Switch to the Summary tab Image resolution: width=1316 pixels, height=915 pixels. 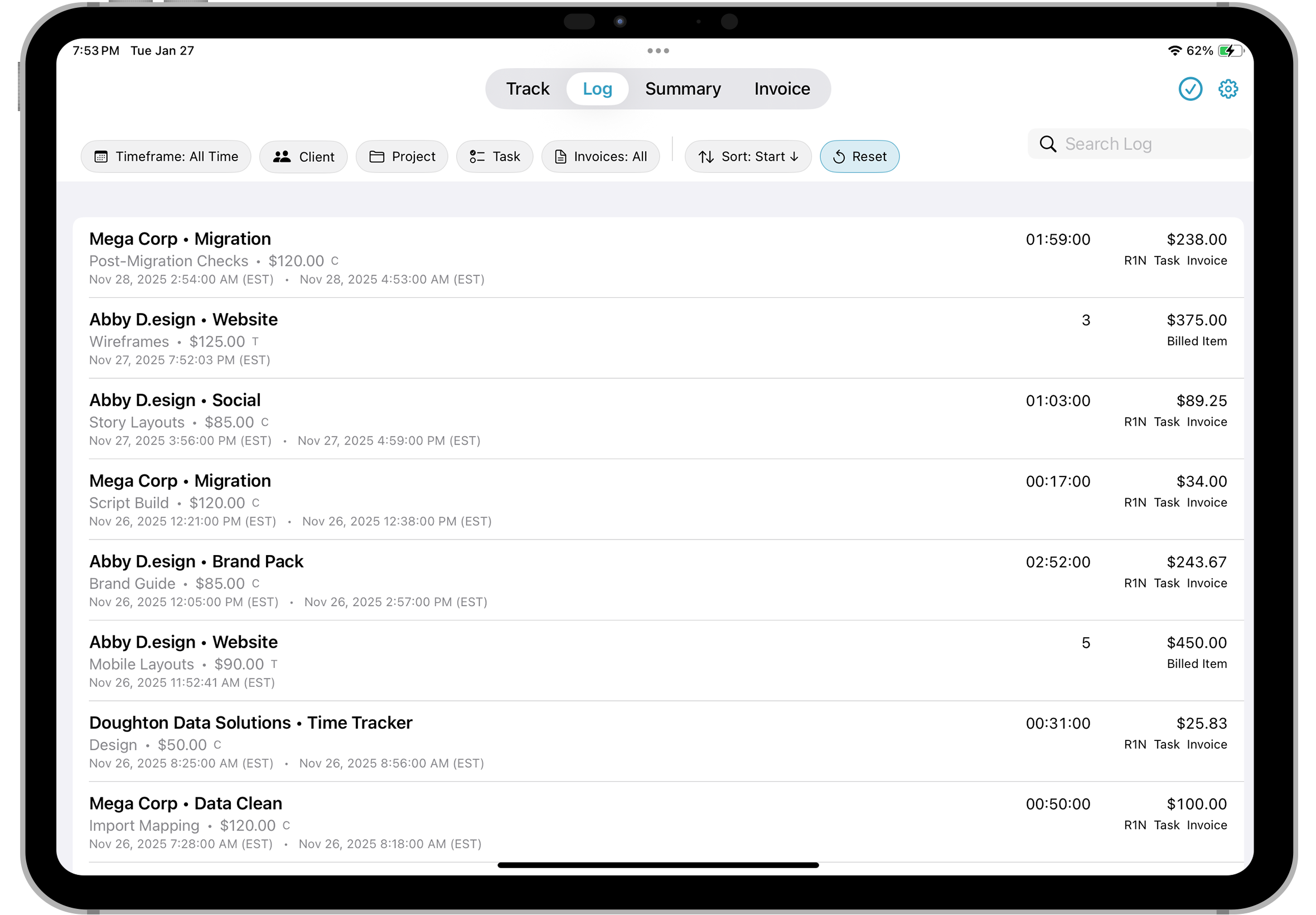683,88
